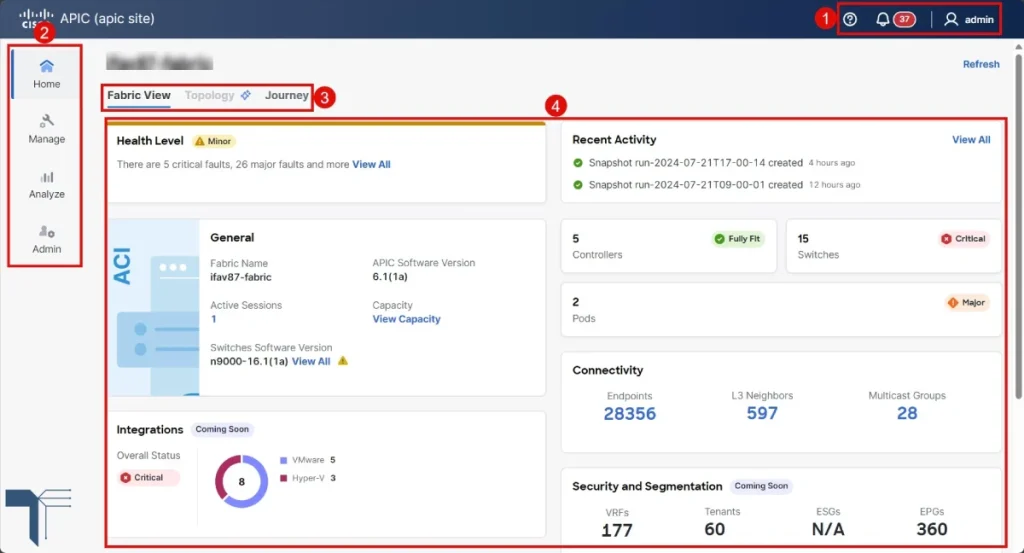Image resolution: width=1024 pixels, height=553 pixels.
Task: Click the APIC software version 6.1(1a)
Action: 390,277
